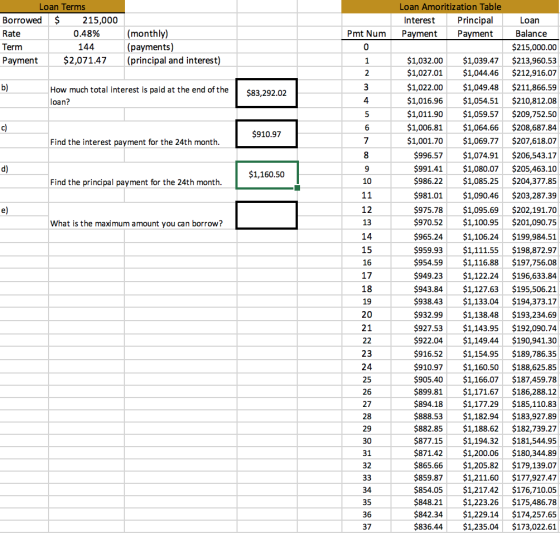Select the Borrowed amount cell showing 215,000
Viewport: 560px width, 533px height.
(86, 20)
